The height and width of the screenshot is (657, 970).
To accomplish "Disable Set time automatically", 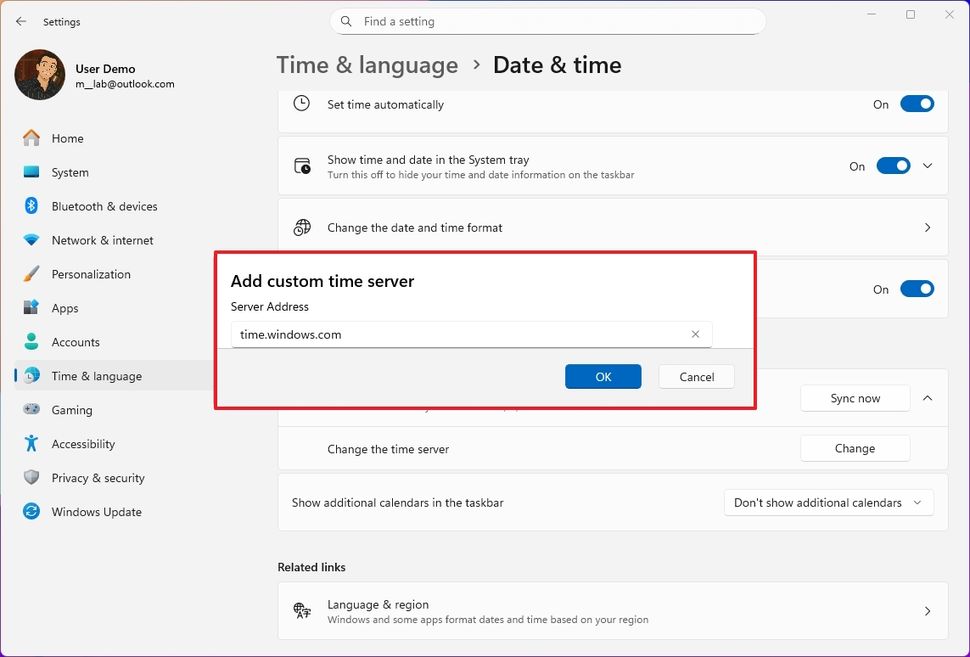I will click(x=917, y=103).
